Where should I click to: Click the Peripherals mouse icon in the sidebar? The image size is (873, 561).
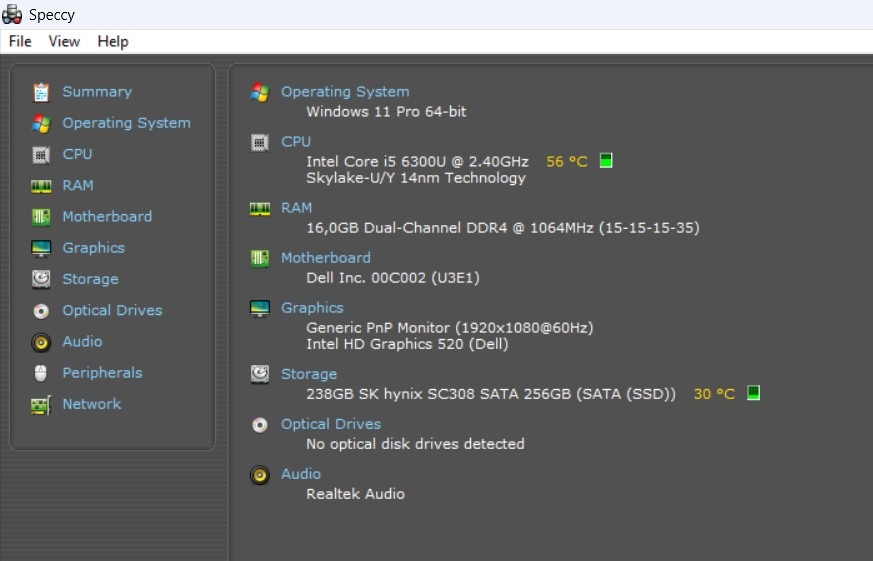point(41,373)
